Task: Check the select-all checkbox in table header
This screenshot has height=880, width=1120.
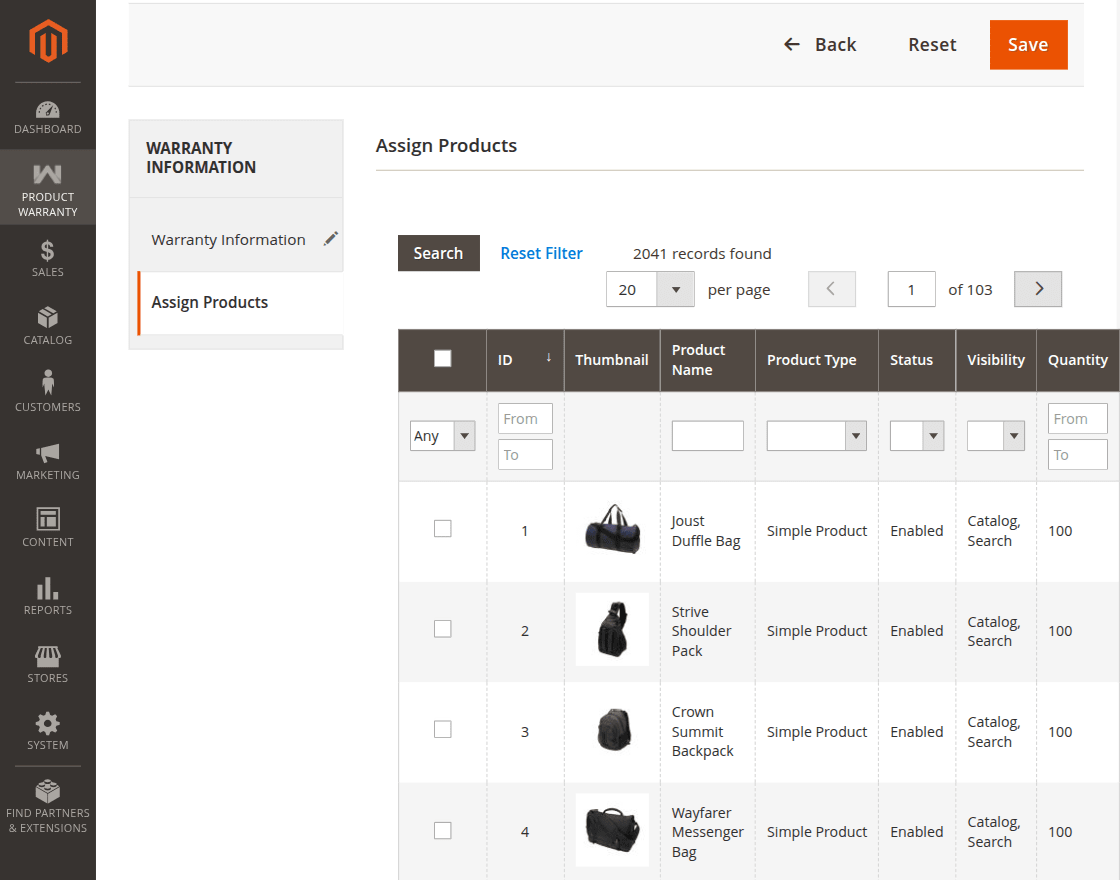Action: [443, 359]
